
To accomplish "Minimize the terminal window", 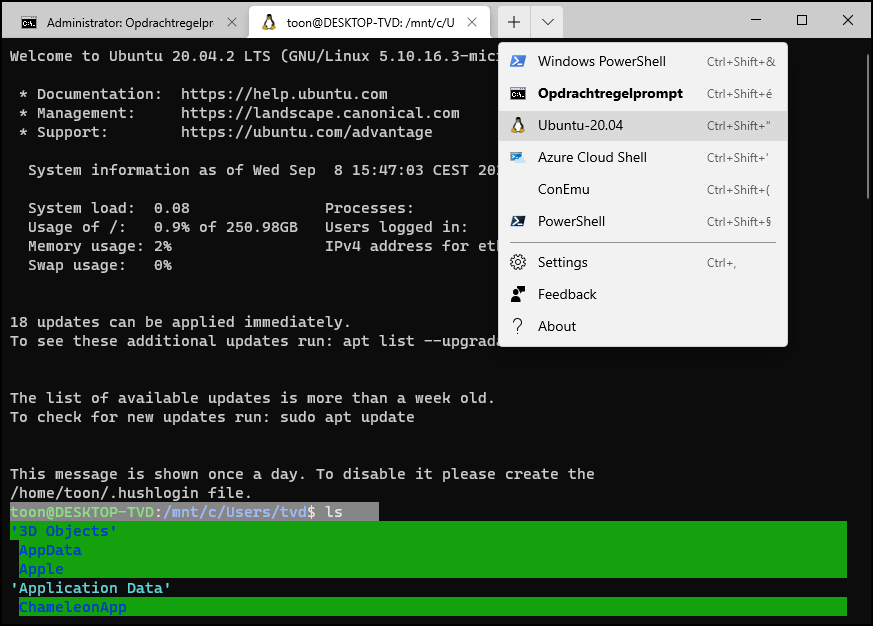I will coord(756,20).
